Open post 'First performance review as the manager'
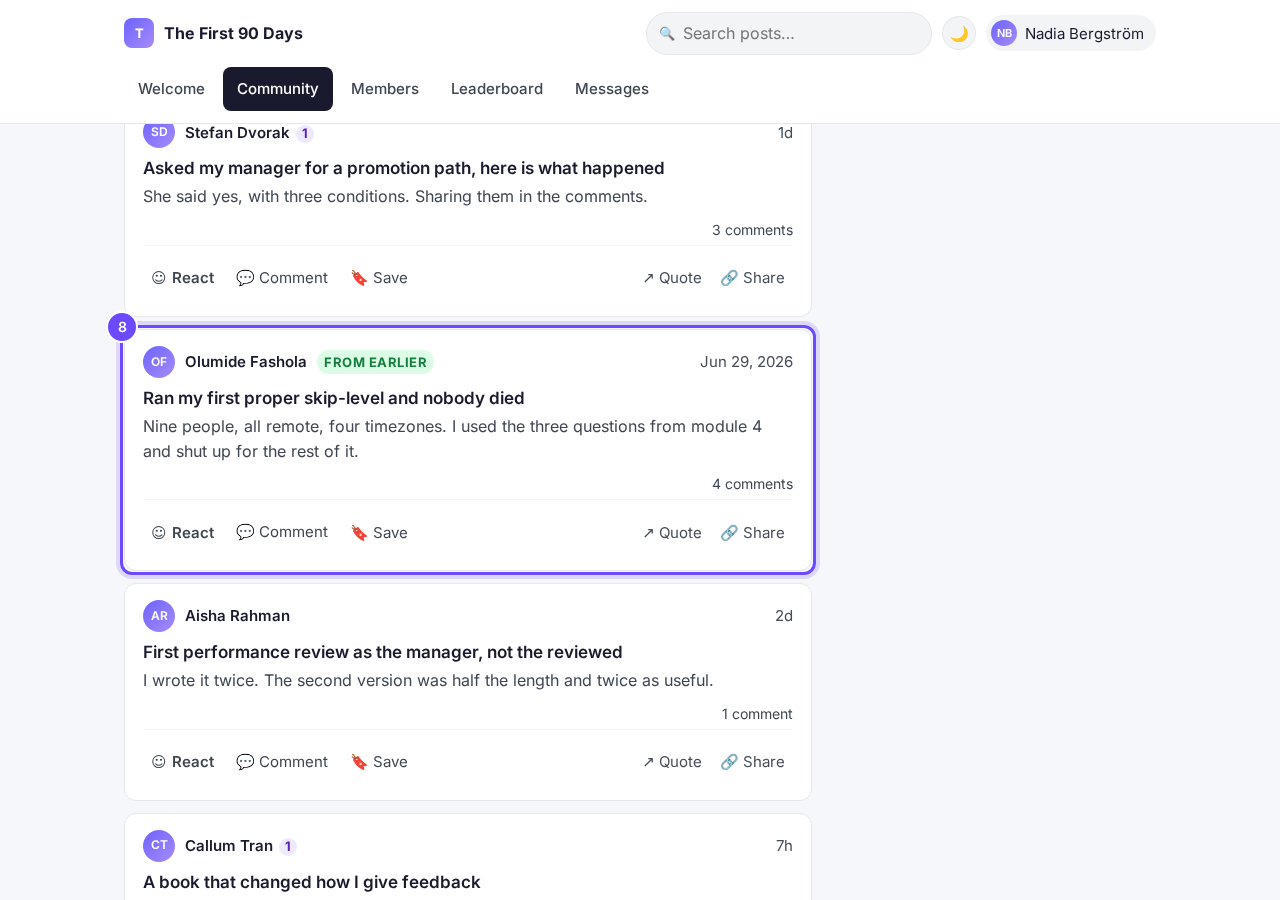This screenshot has height=900, width=1280. click(383, 652)
